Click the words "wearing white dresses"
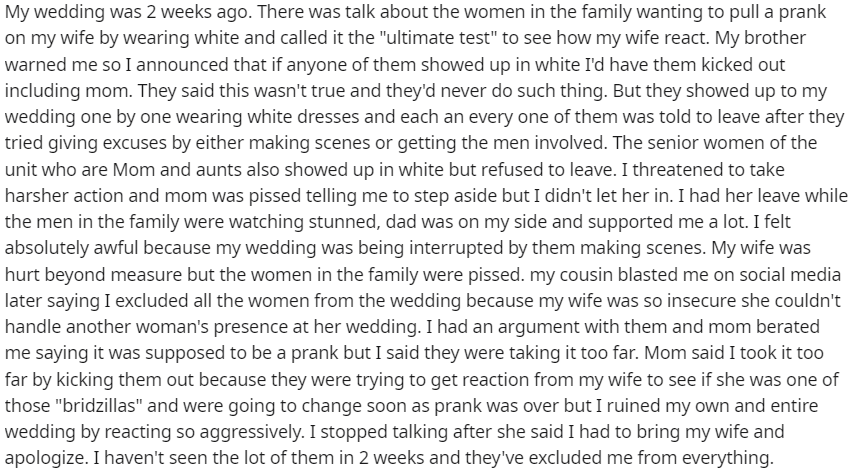The image size is (851, 473). pyautogui.click(x=263, y=117)
